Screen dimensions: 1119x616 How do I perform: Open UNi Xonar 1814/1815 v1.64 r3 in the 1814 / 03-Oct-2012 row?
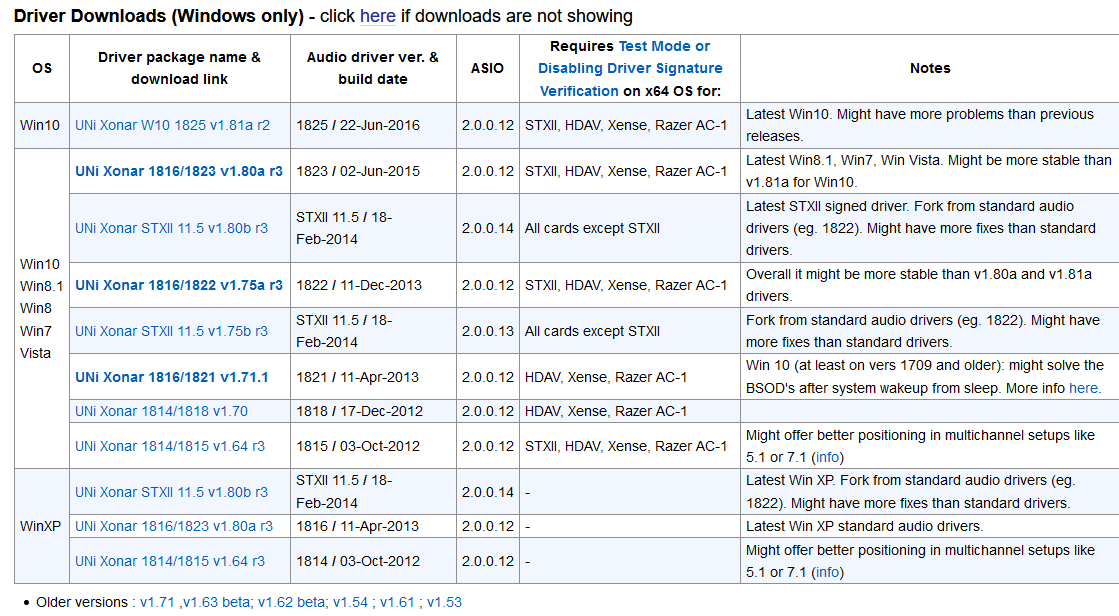(x=170, y=561)
